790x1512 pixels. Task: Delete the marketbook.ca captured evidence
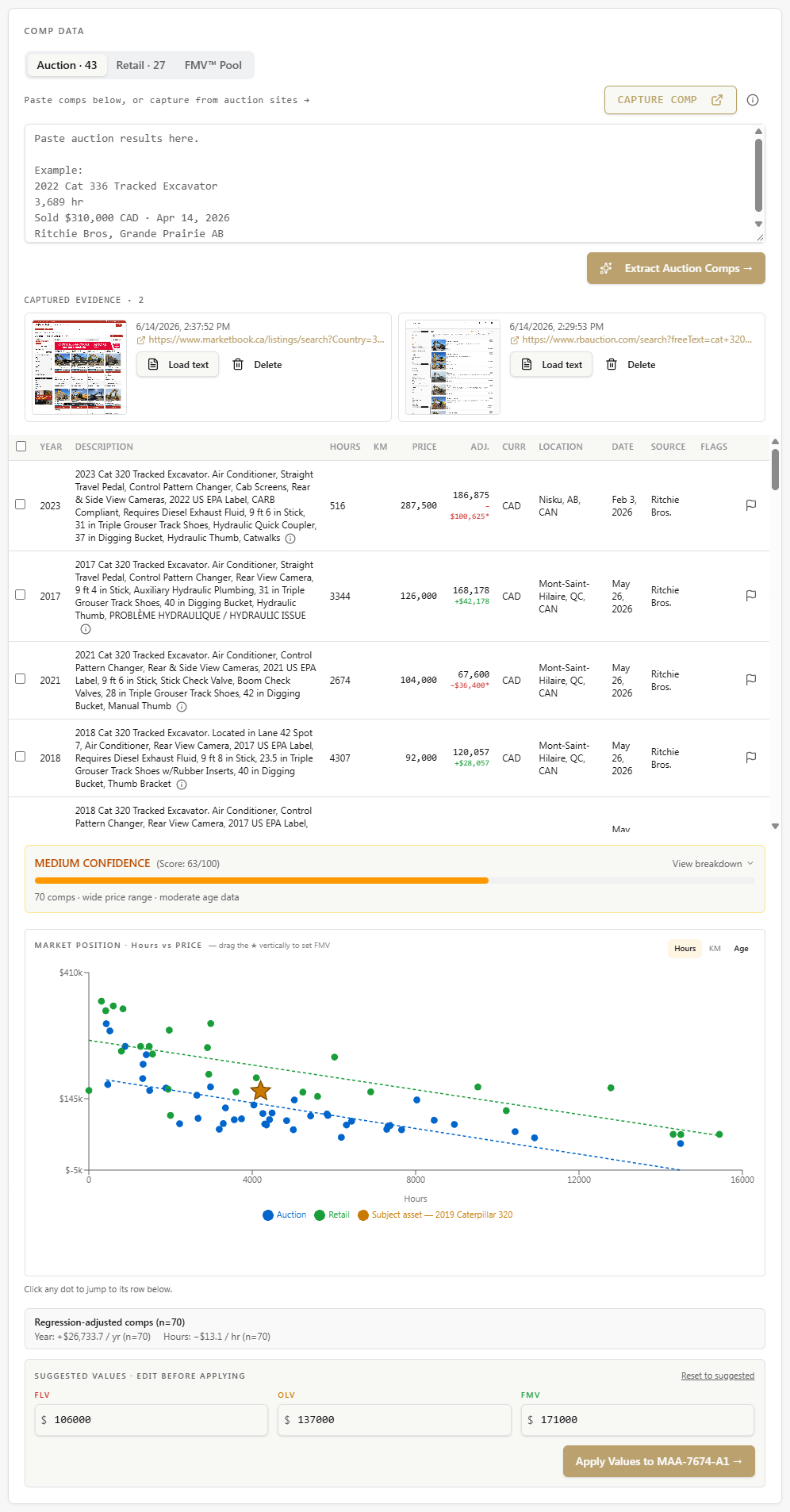(x=257, y=365)
